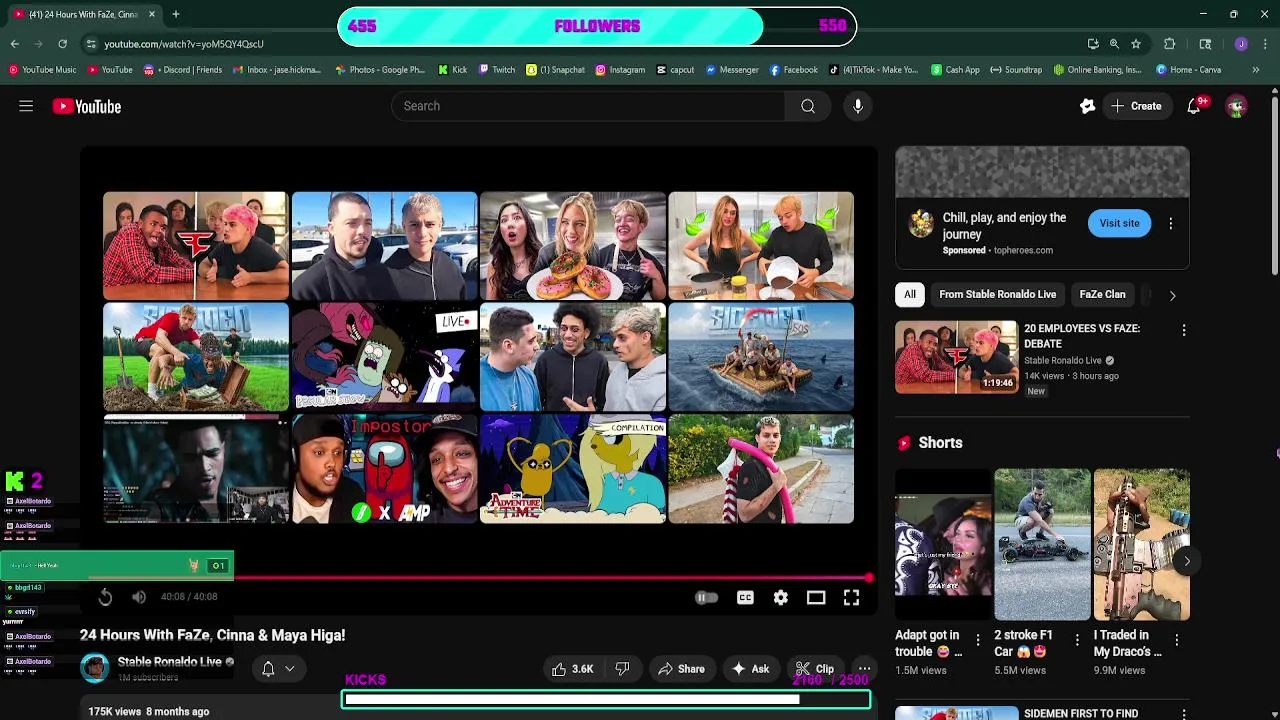
Task: Mute the video with the speaker icon
Action: [139, 597]
